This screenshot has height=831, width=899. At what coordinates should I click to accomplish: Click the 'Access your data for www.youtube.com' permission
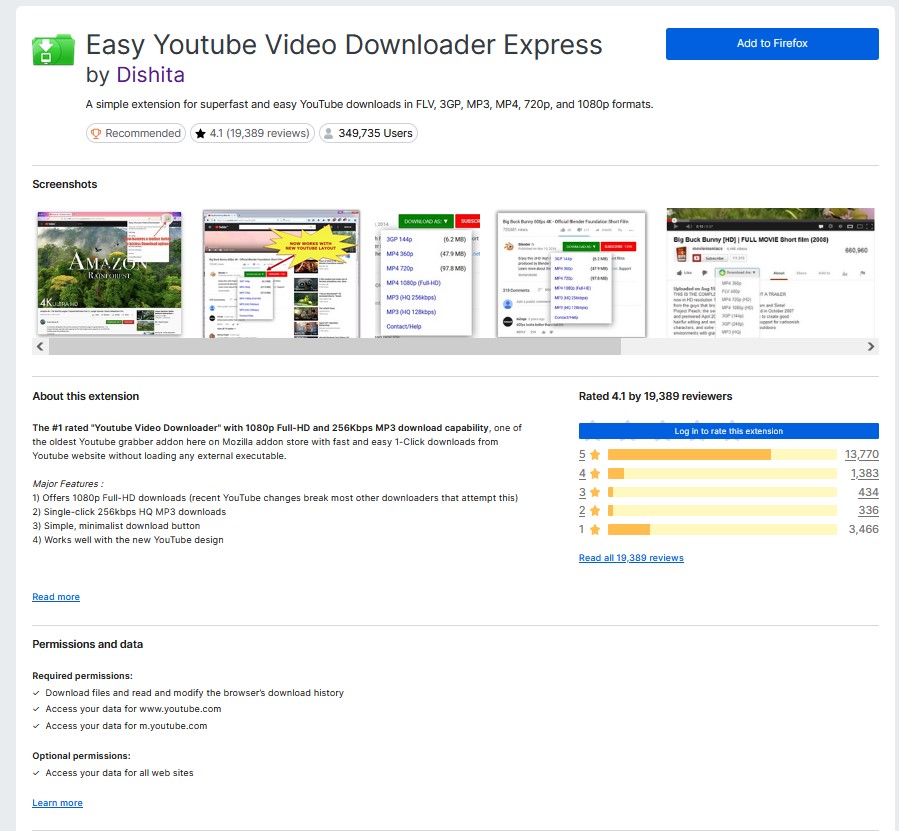[x=133, y=709]
